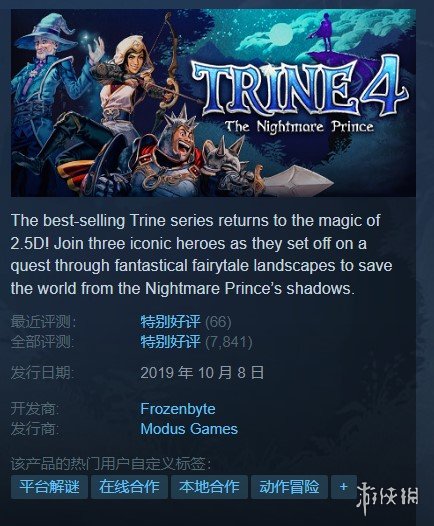Click the recent review count (66)
The width and height of the screenshot is (434, 526).
218,322
